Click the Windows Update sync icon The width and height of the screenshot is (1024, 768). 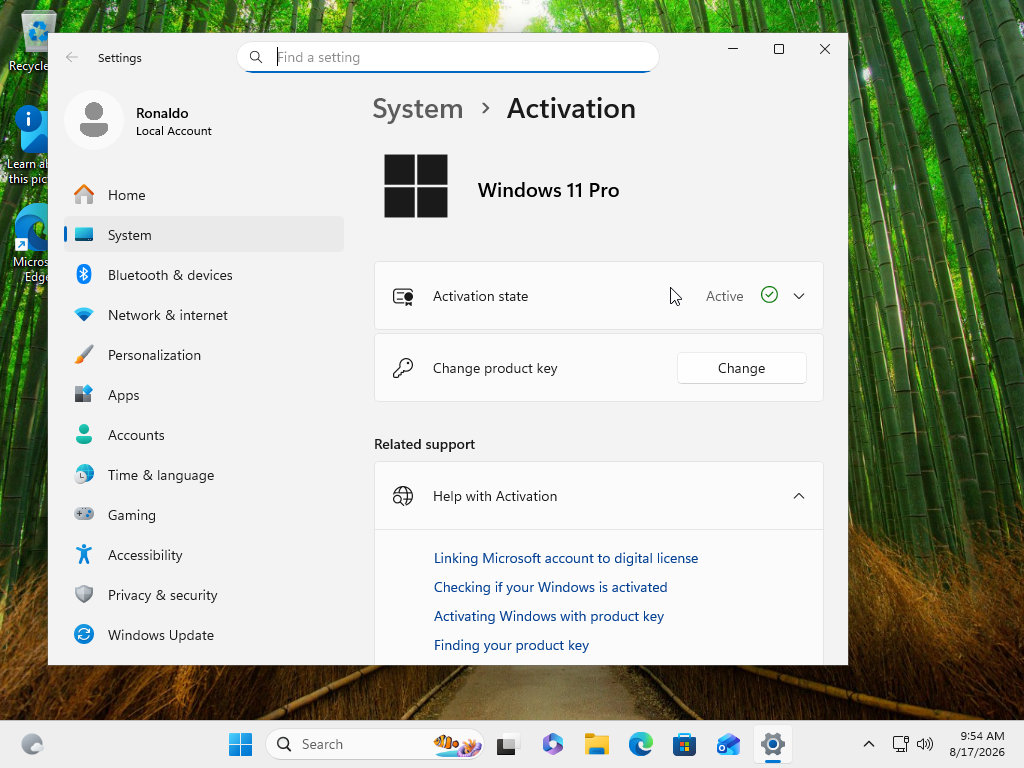point(84,634)
